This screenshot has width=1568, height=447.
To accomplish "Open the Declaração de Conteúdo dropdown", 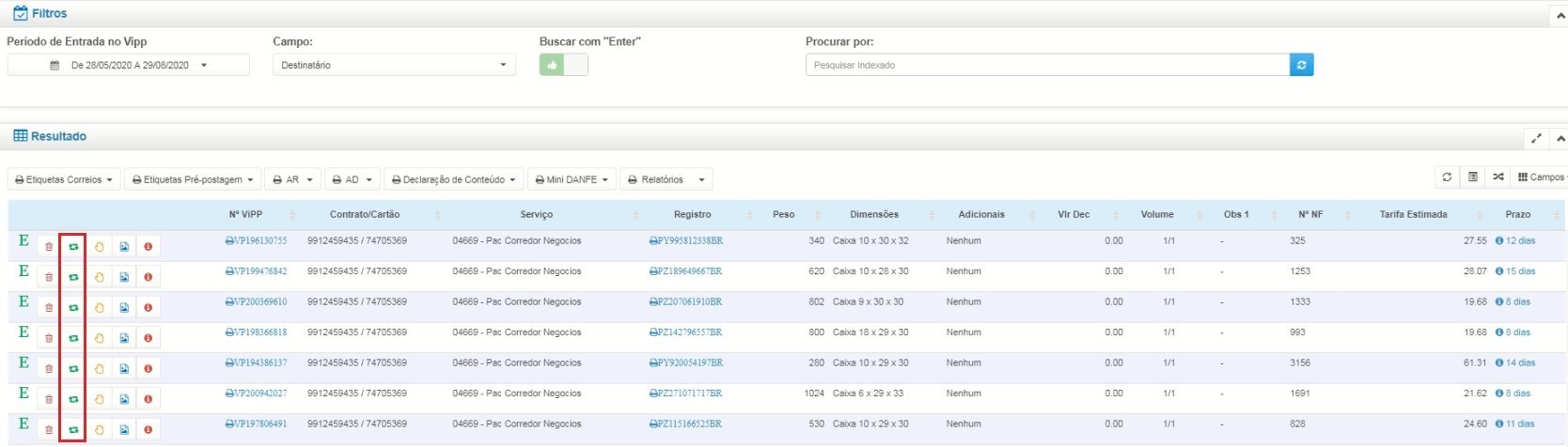I will [x=453, y=179].
